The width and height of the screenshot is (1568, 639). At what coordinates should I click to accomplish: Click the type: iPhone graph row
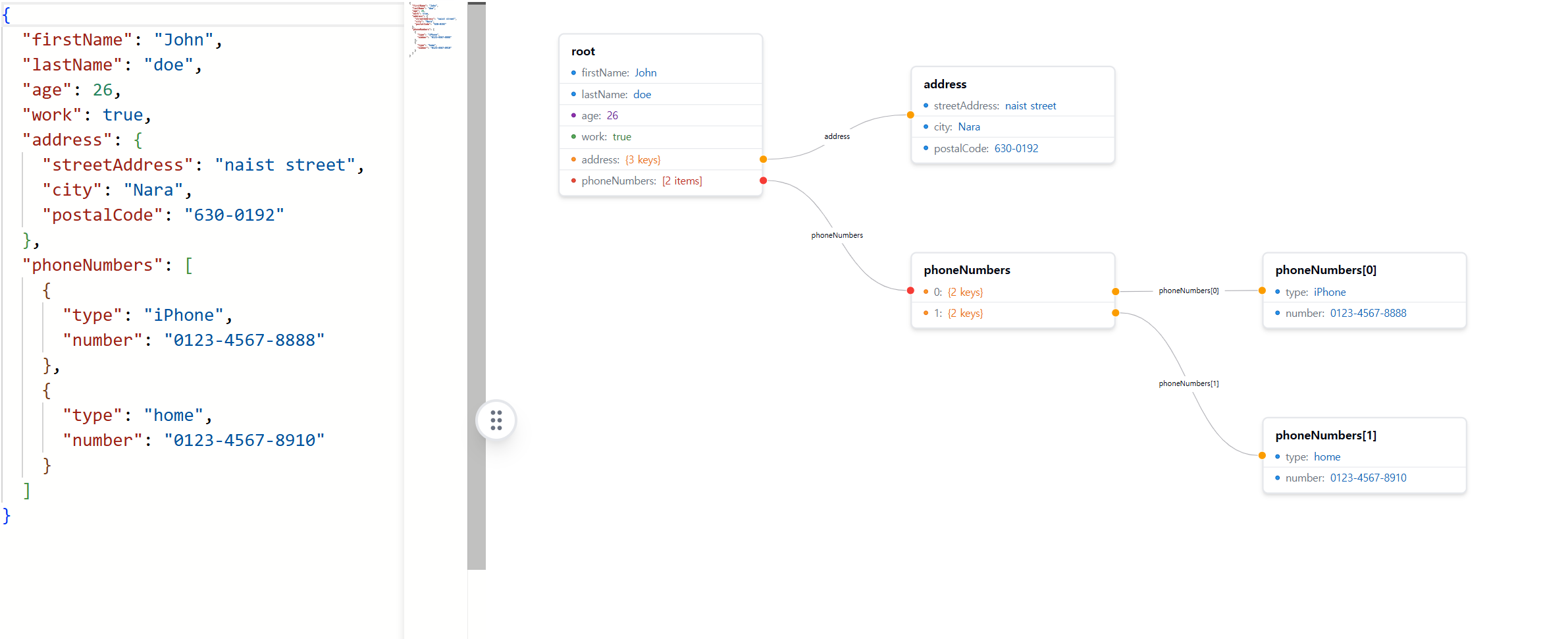[1365, 292]
